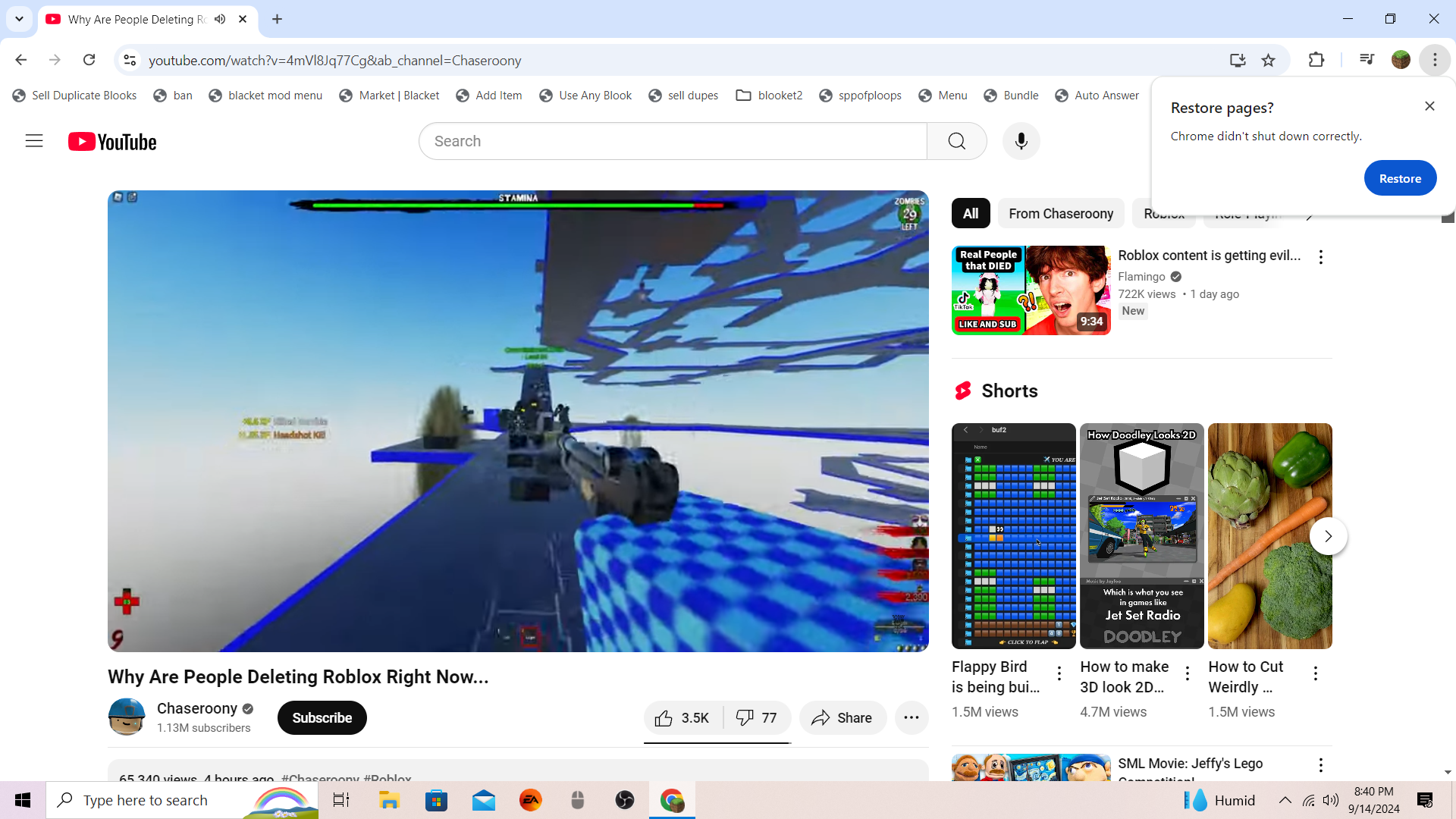Open Chrome media controls icon

tap(1367, 60)
